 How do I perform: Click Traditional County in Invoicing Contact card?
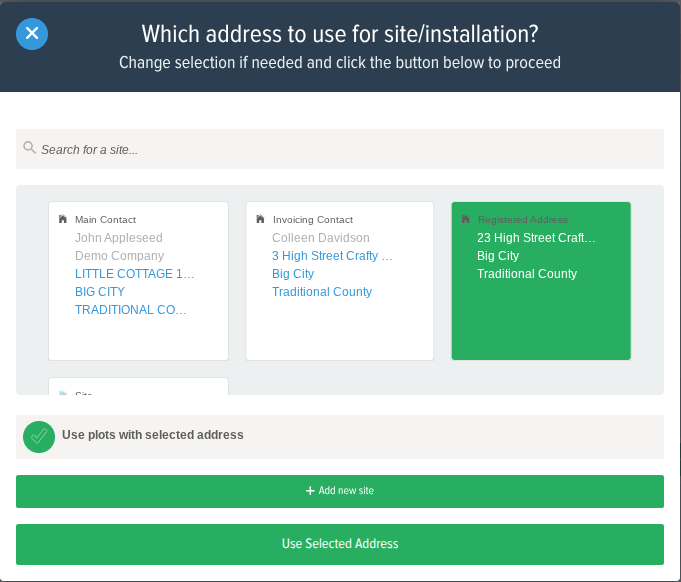tap(322, 292)
